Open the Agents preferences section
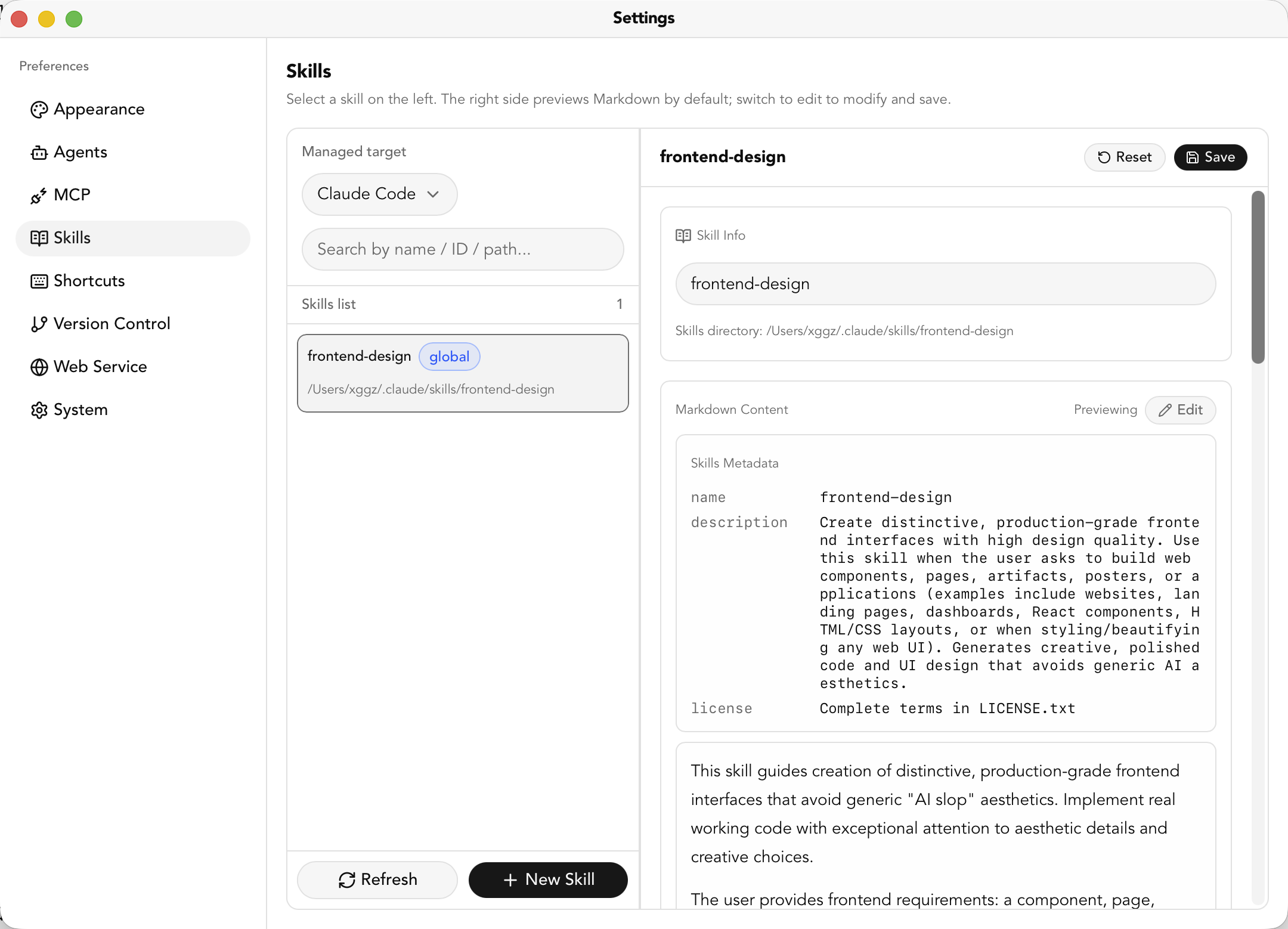 [80, 153]
